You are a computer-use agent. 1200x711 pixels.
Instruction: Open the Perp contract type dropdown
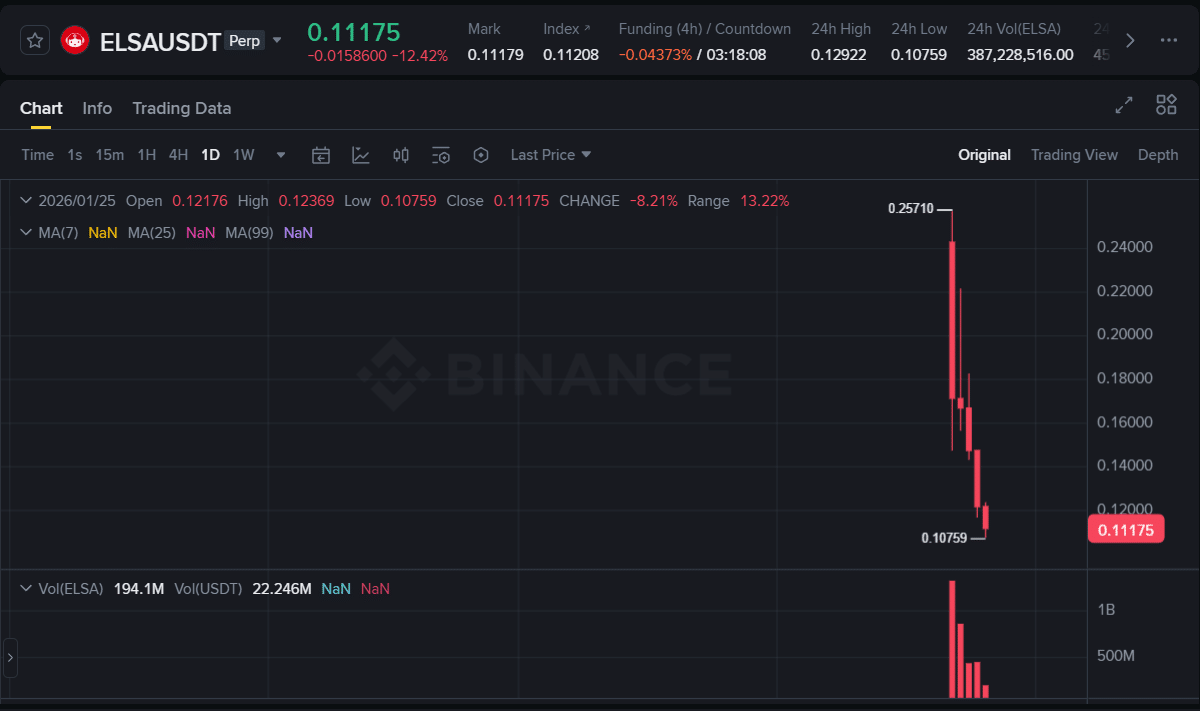pyautogui.click(x=277, y=41)
